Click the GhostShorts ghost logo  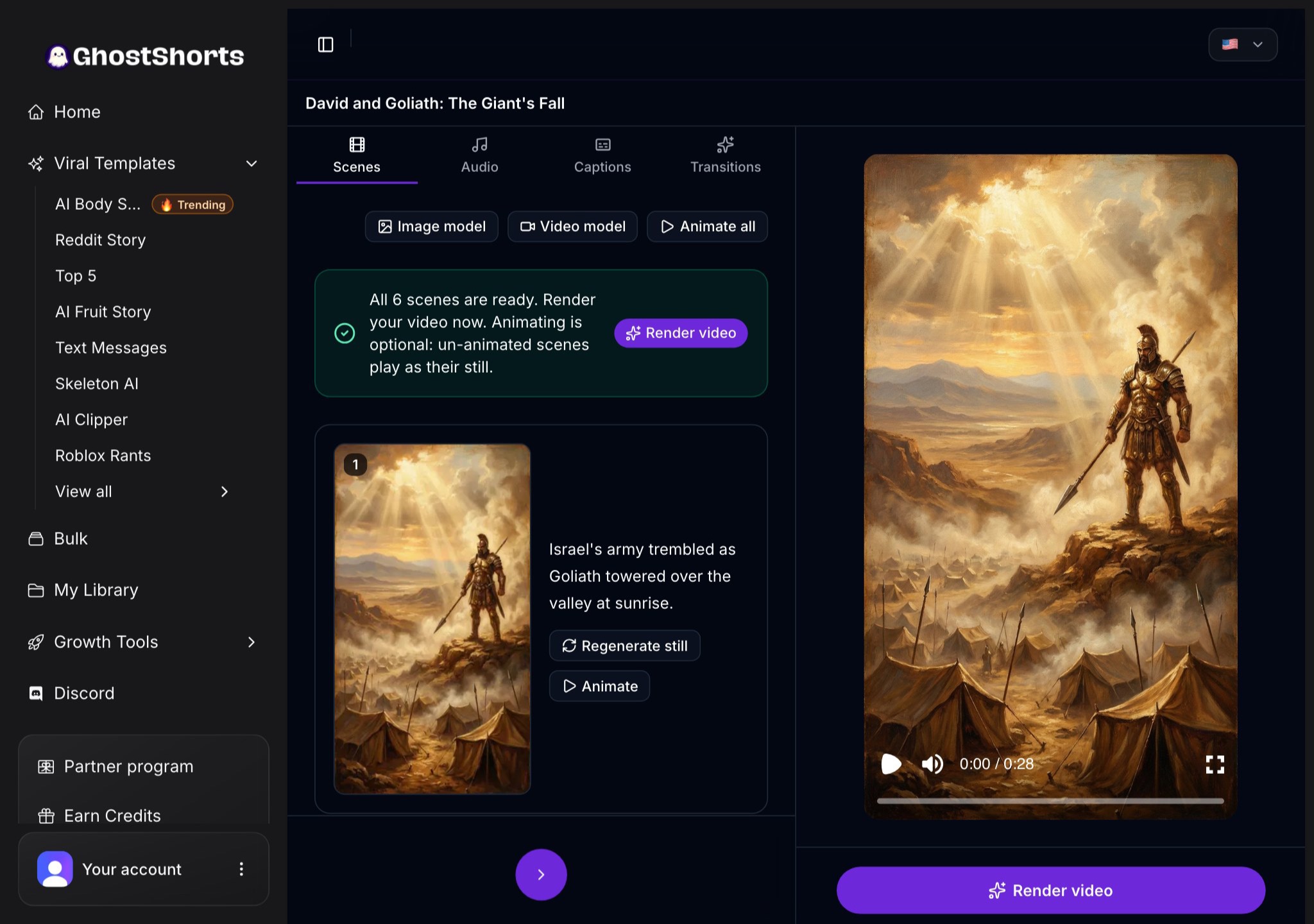point(58,56)
